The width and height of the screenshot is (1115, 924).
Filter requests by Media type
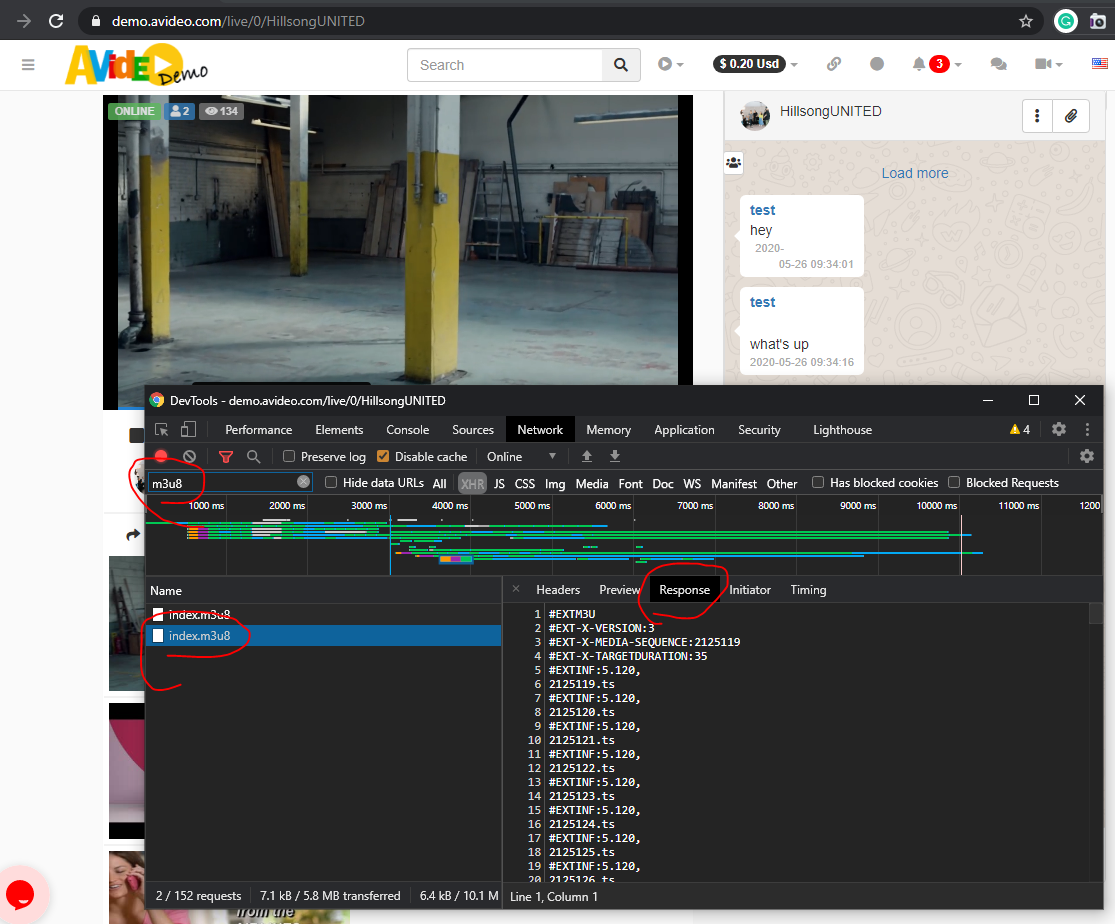tap(592, 484)
